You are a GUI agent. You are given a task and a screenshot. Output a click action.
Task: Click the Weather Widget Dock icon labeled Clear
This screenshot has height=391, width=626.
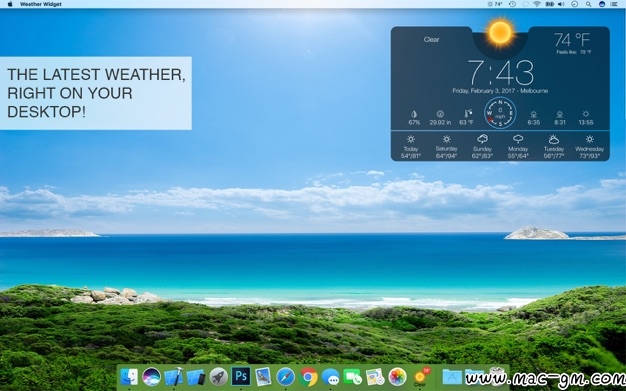[x=420, y=377]
